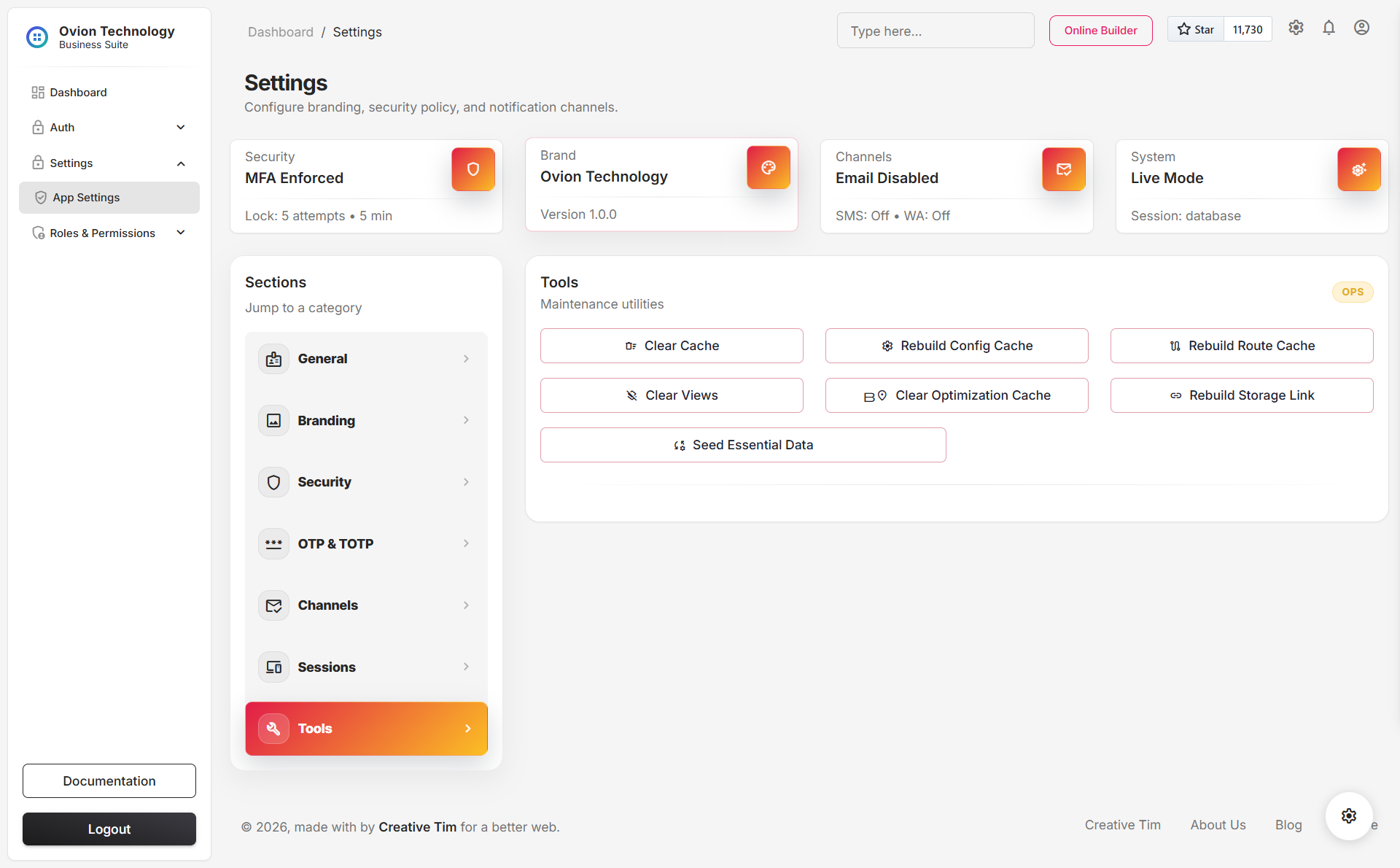
Task: Open the user account icon in top right
Action: [1362, 28]
